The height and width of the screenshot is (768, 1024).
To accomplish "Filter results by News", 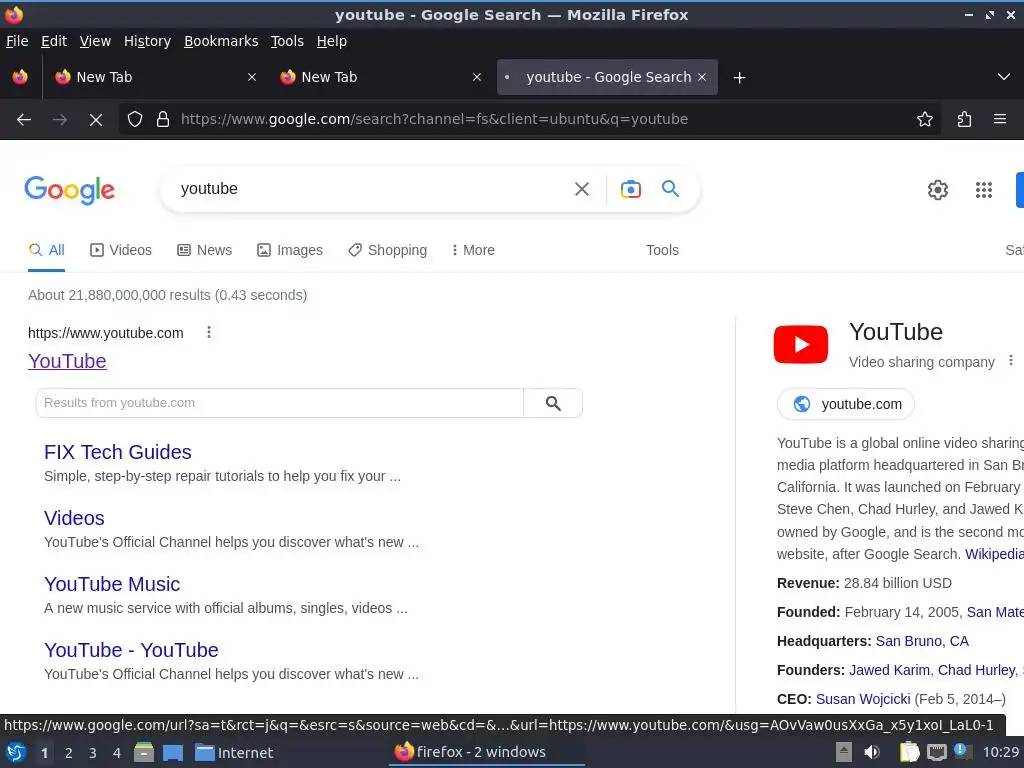I will (204, 250).
